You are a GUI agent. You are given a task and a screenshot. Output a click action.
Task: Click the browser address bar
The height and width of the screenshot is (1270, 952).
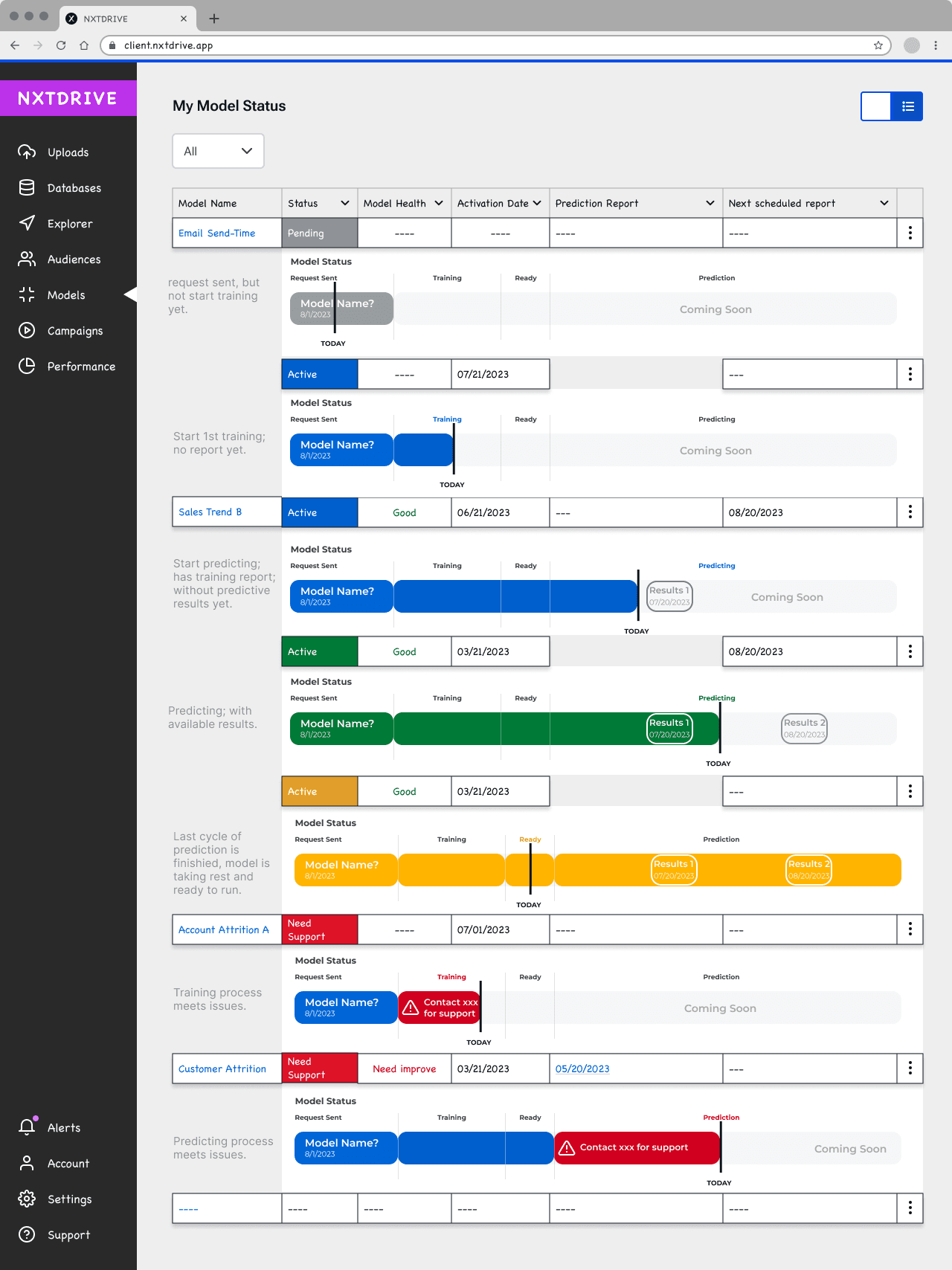[497, 45]
